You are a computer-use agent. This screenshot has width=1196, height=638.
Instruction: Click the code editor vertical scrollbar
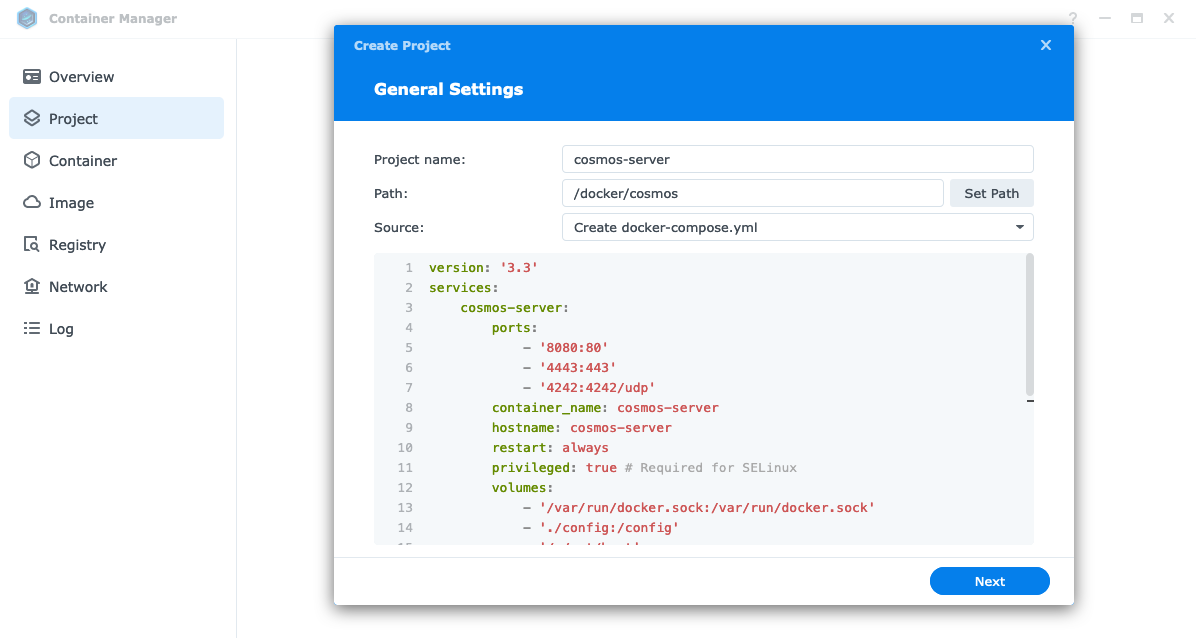tap(1030, 325)
